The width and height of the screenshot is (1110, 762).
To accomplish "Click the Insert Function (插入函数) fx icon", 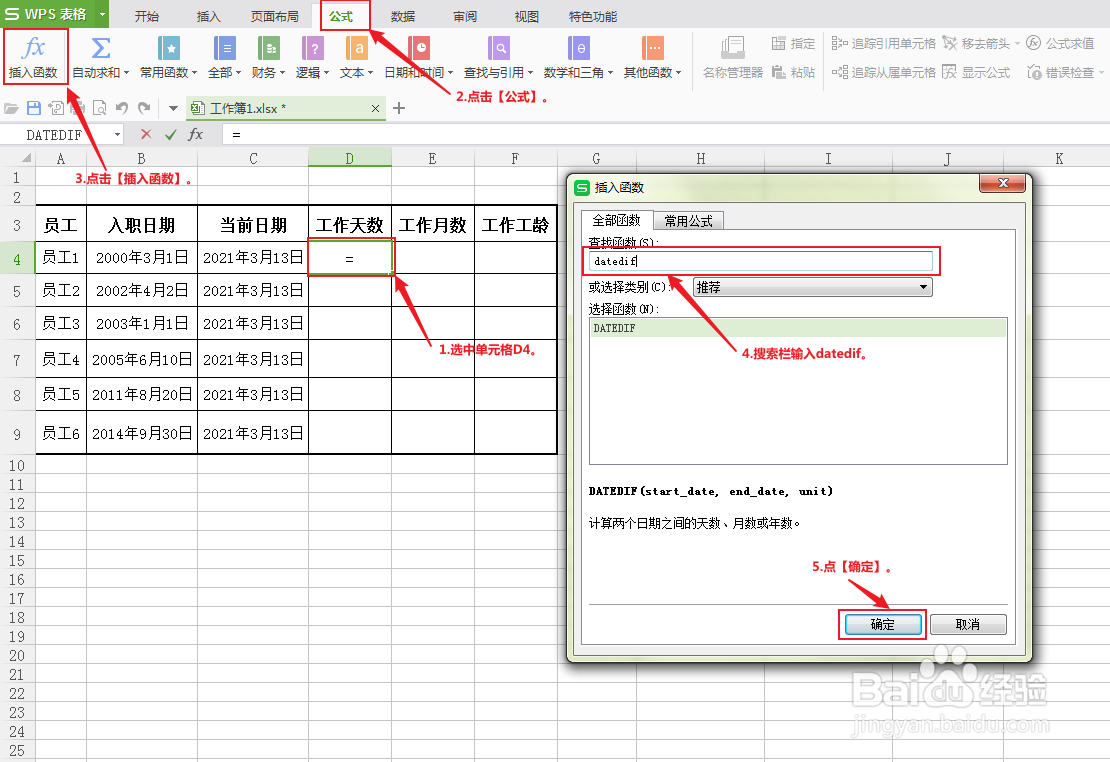I will (33, 48).
